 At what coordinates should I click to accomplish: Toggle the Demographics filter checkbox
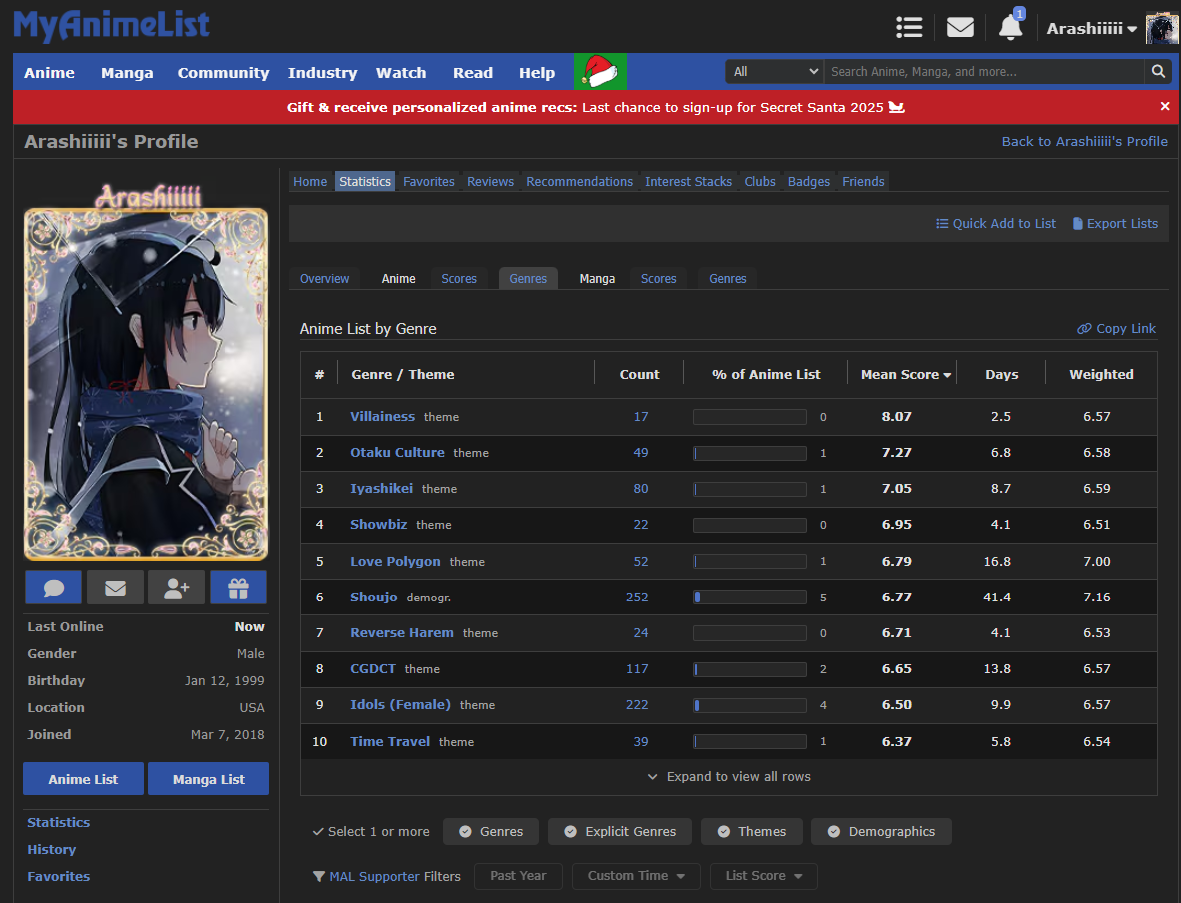coord(881,831)
